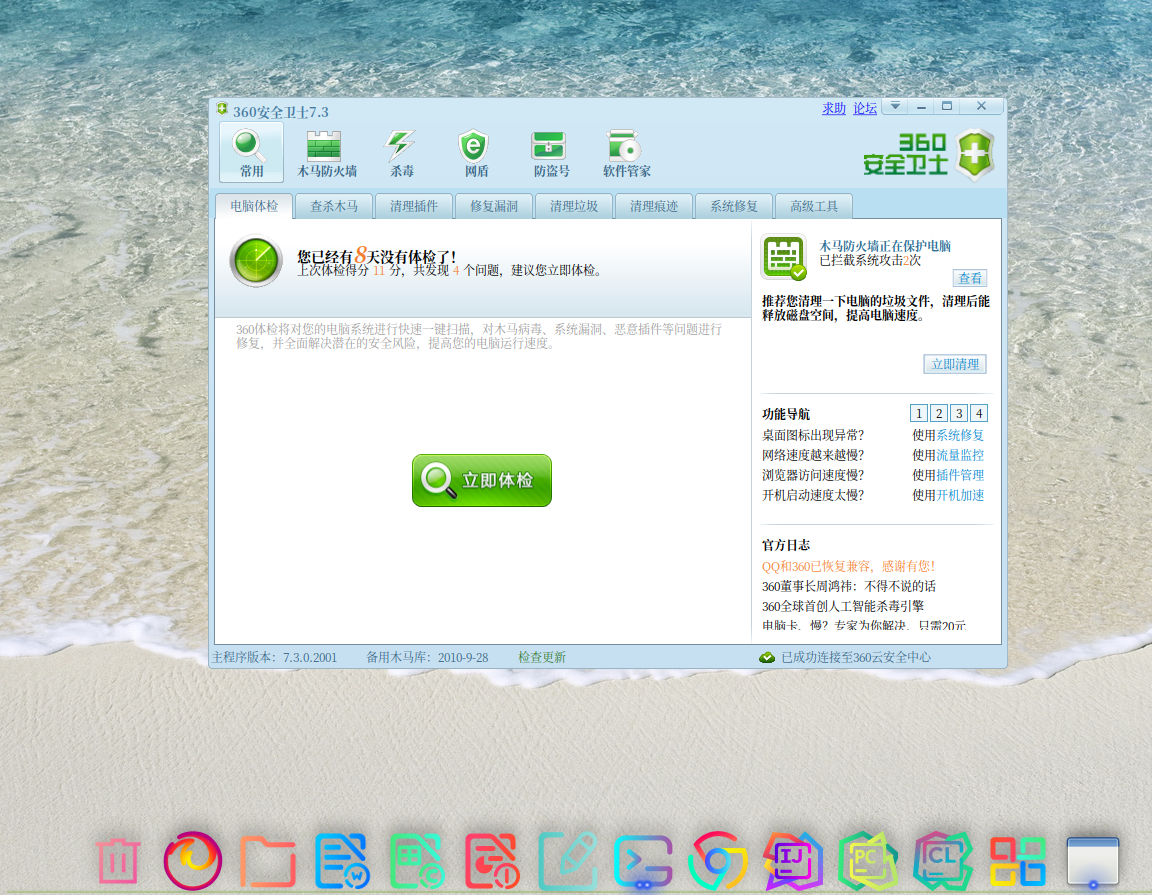This screenshot has height=895, width=1152.
Task: Switch to the 清理插件 tab
Action: [414, 206]
